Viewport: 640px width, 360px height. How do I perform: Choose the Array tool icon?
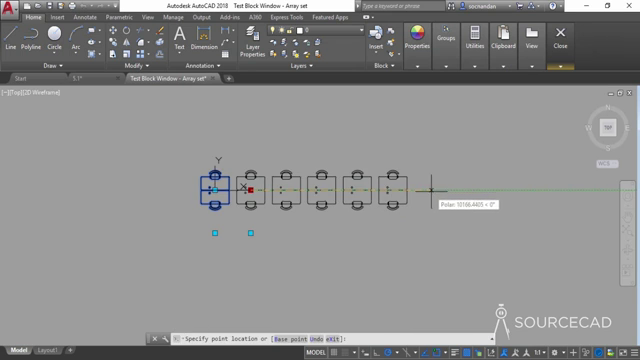tap(140, 54)
